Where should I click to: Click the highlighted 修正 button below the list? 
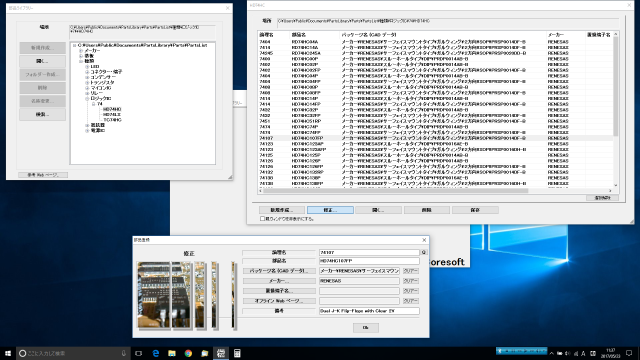tap(330, 210)
